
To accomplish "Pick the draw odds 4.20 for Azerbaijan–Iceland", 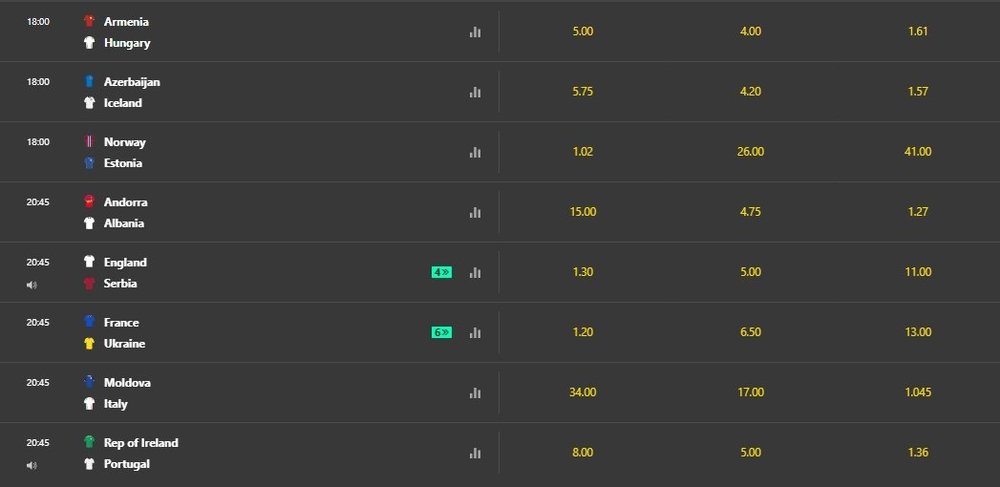I will click(750, 91).
